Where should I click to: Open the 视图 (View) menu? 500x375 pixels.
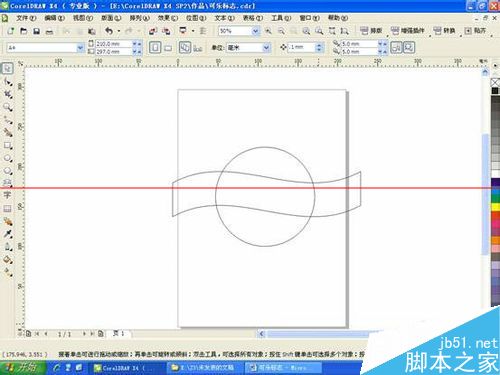pos(83,18)
